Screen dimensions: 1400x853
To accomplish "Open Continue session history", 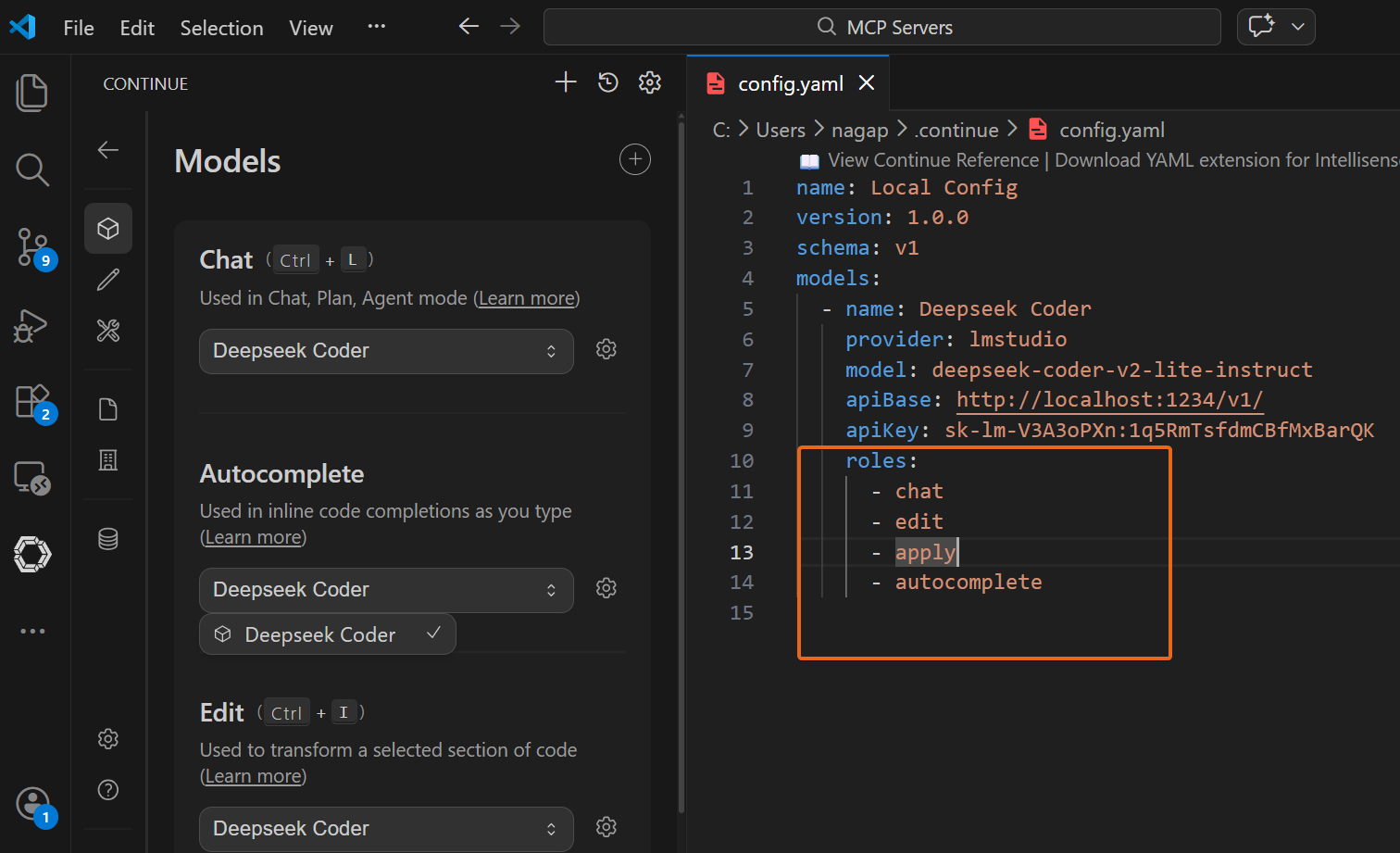I will tap(607, 82).
